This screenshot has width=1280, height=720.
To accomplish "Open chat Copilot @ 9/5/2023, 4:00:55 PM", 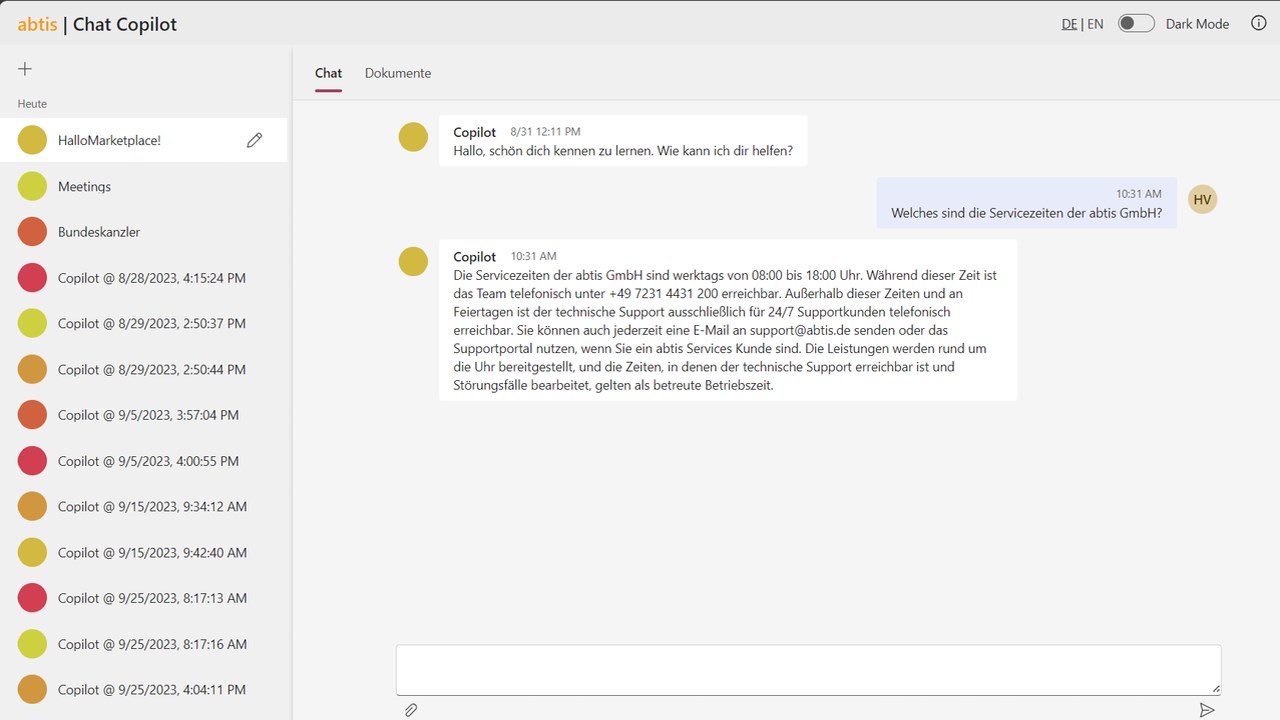I will [x=143, y=461].
